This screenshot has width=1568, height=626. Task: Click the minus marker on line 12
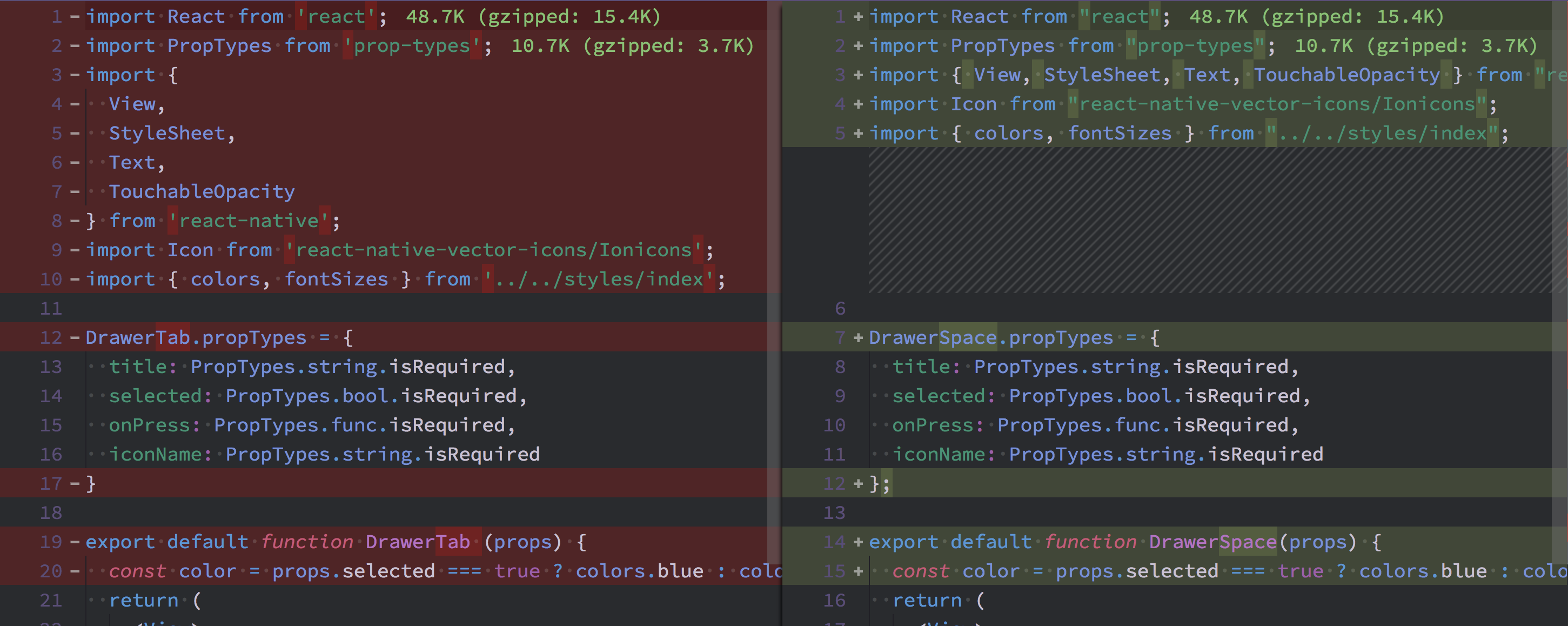coord(74,337)
